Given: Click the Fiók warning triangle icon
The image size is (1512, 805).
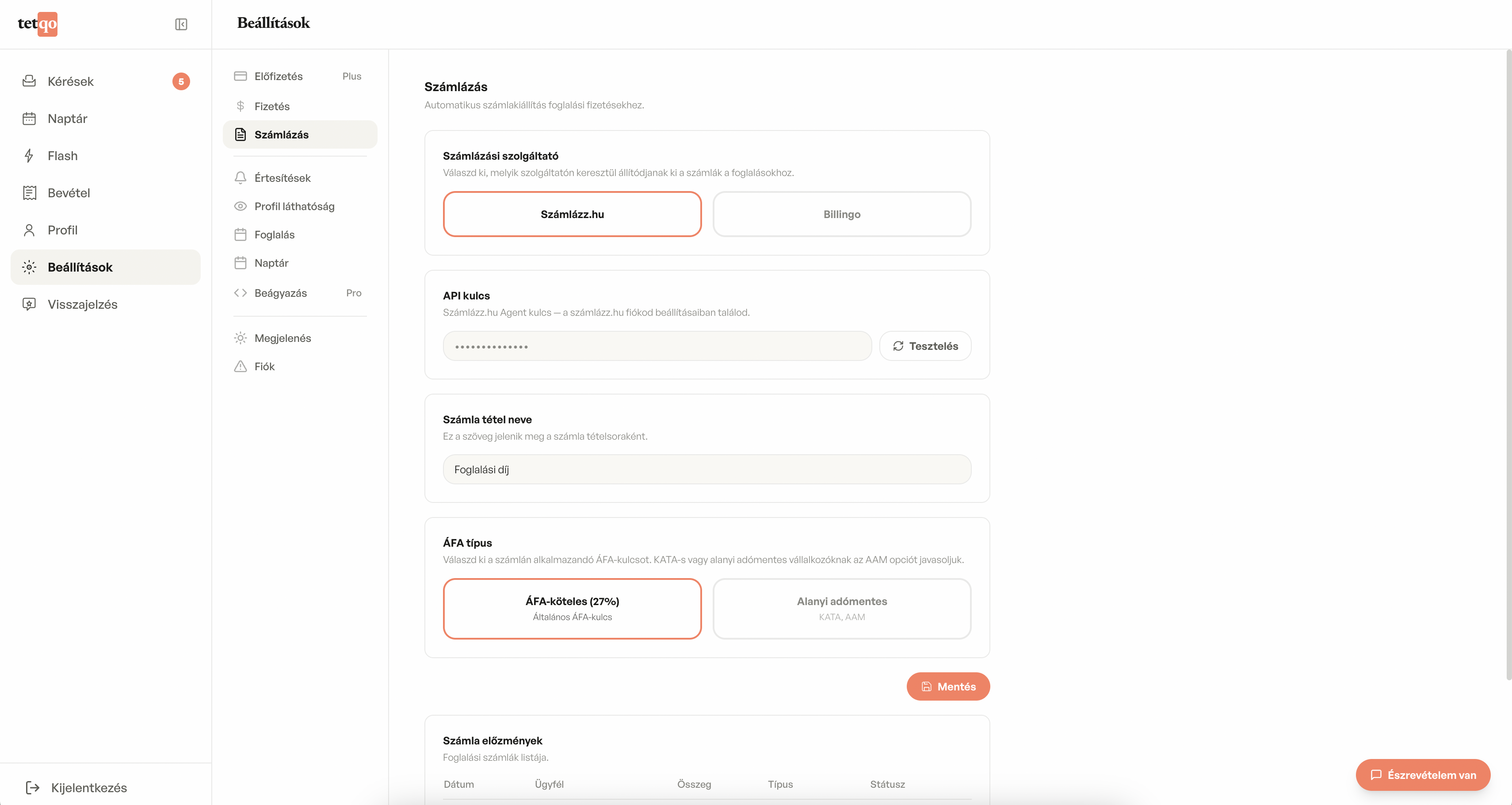Looking at the screenshot, I should click(240, 366).
